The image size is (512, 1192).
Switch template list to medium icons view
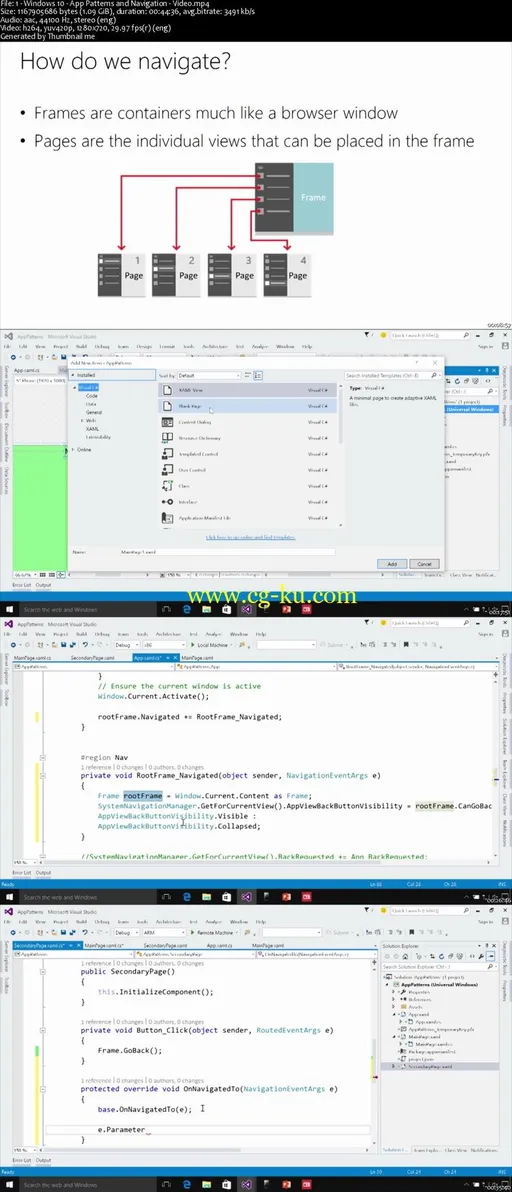[x=258, y=375]
